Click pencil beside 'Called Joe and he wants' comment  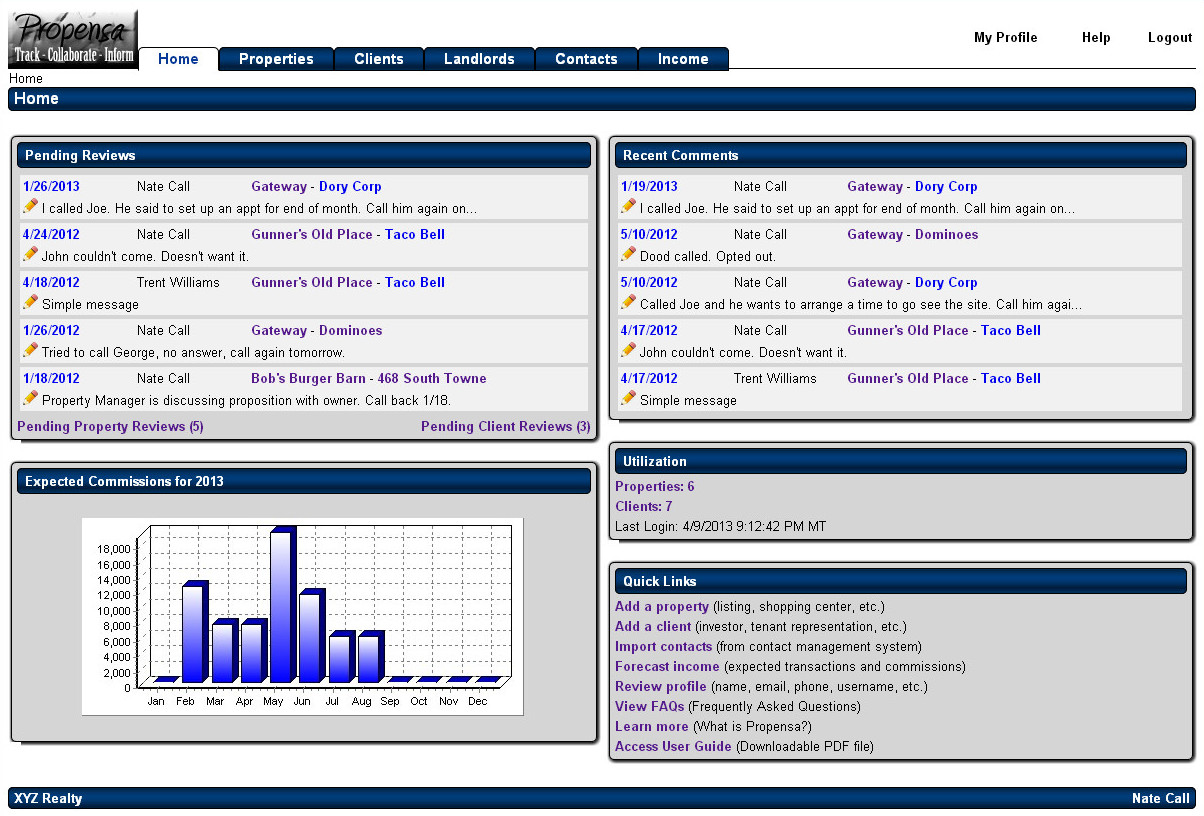tap(628, 302)
